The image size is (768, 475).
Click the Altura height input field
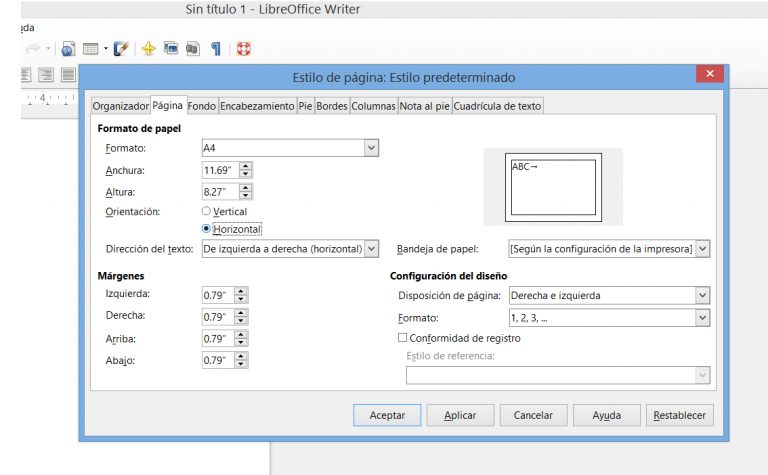220,192
